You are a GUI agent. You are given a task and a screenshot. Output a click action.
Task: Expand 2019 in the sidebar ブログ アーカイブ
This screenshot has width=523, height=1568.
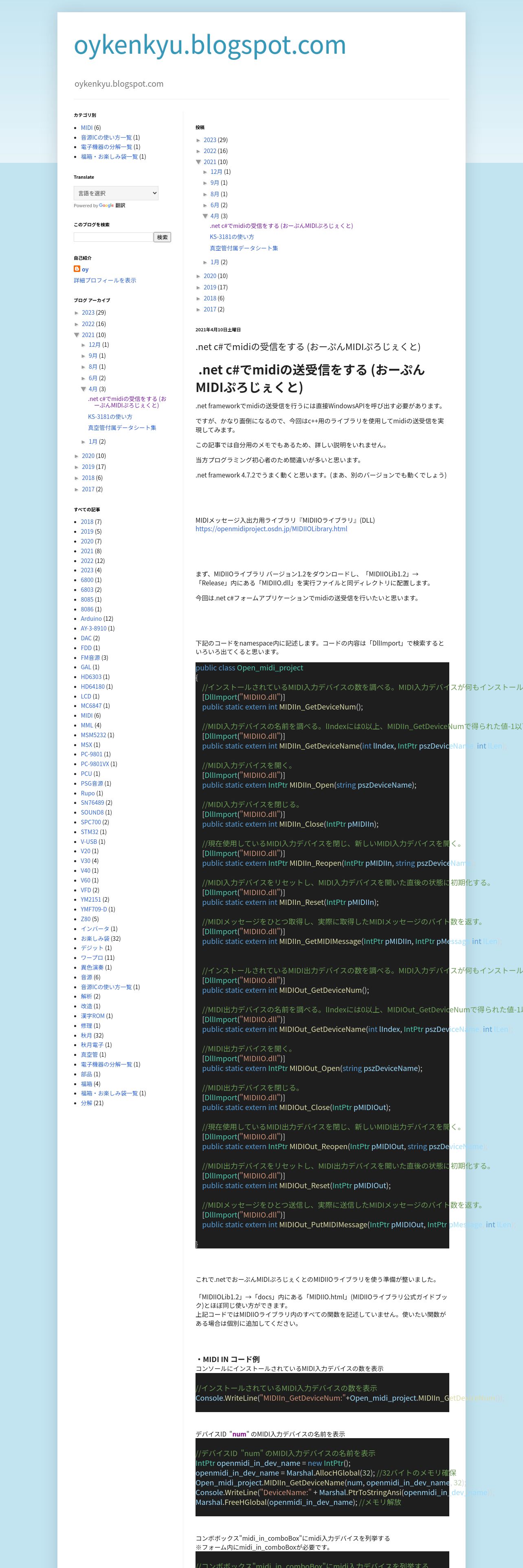[x=77, y=467]
